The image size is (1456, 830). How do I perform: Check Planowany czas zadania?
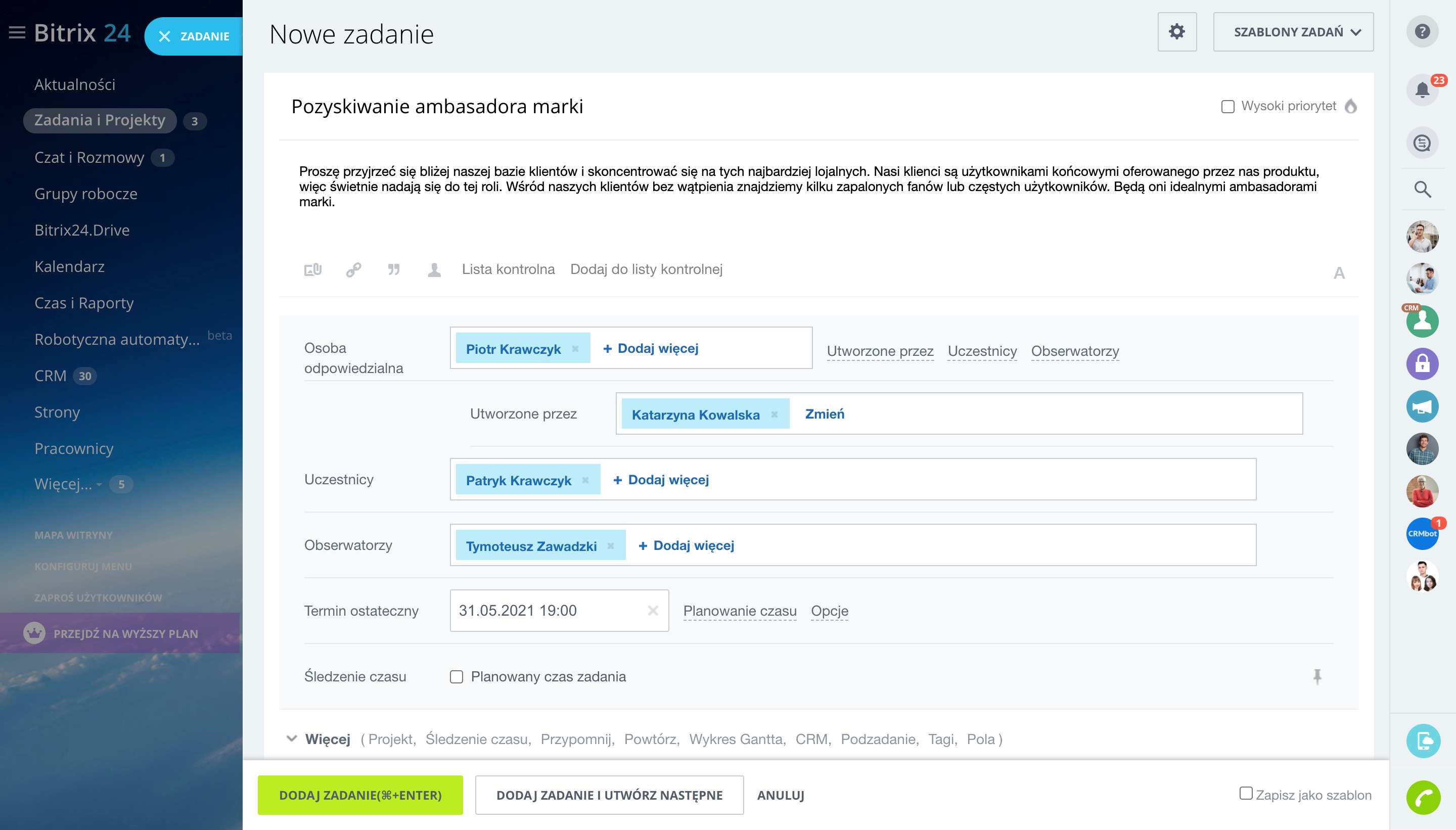(457, 677)
